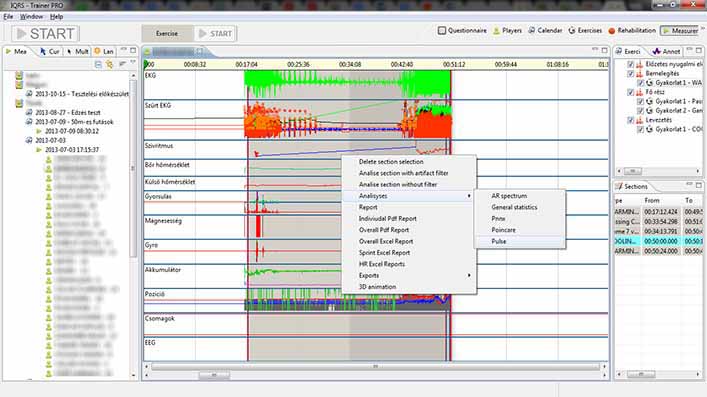Switch to the Lan tab
The height and width of the screenshot is (397, 707).
(x=104, y=51)
